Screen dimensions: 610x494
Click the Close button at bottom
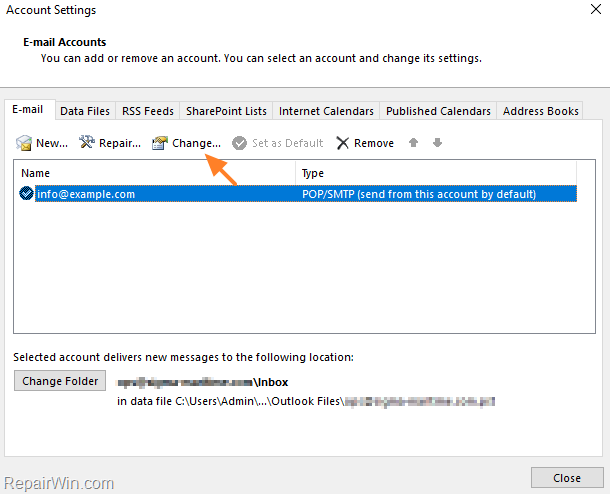[567, 478]
